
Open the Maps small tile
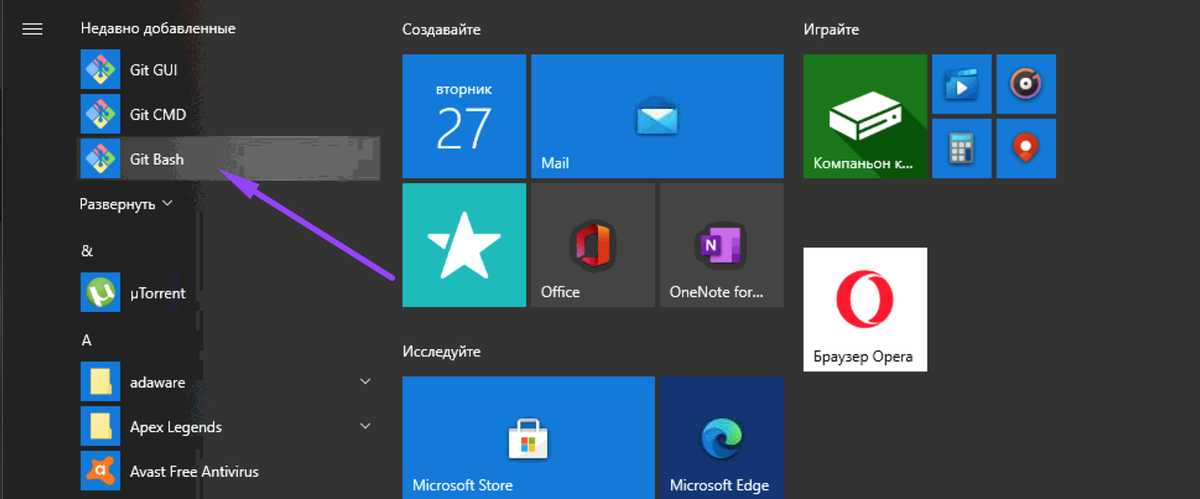1026,148
